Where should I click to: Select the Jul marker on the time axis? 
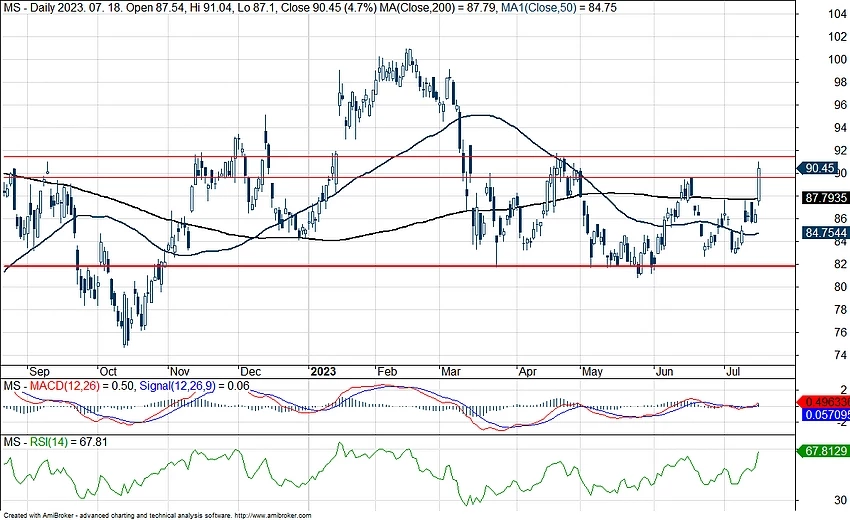click(733, 371)
